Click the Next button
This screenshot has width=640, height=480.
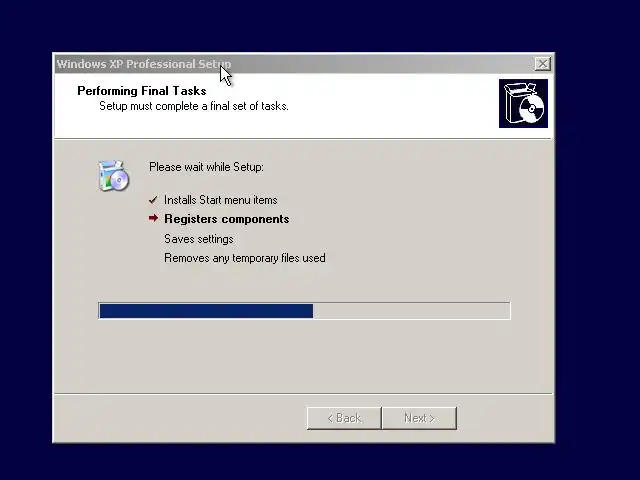tap(419, 418)
